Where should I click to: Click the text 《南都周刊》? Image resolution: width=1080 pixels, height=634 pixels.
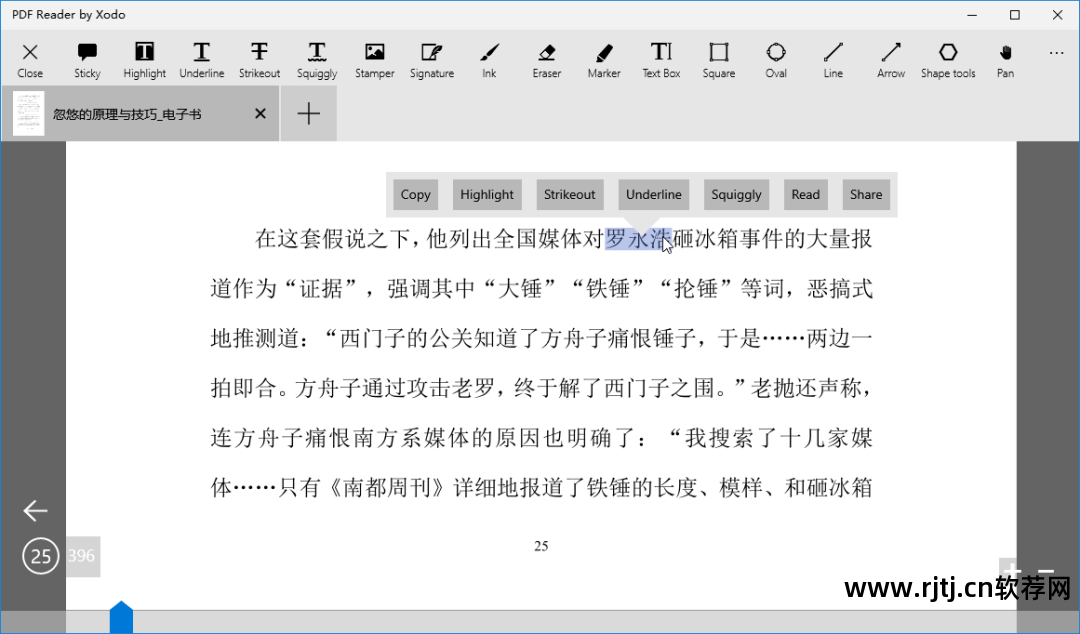tap(387, 488)
